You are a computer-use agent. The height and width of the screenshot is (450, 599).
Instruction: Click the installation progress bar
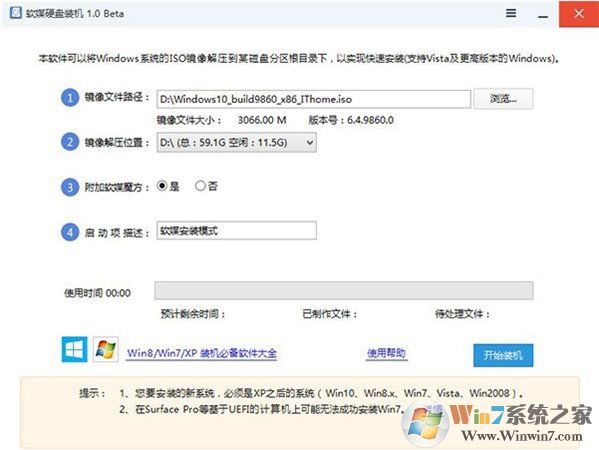pyautogui.click(x=344, y=291)
